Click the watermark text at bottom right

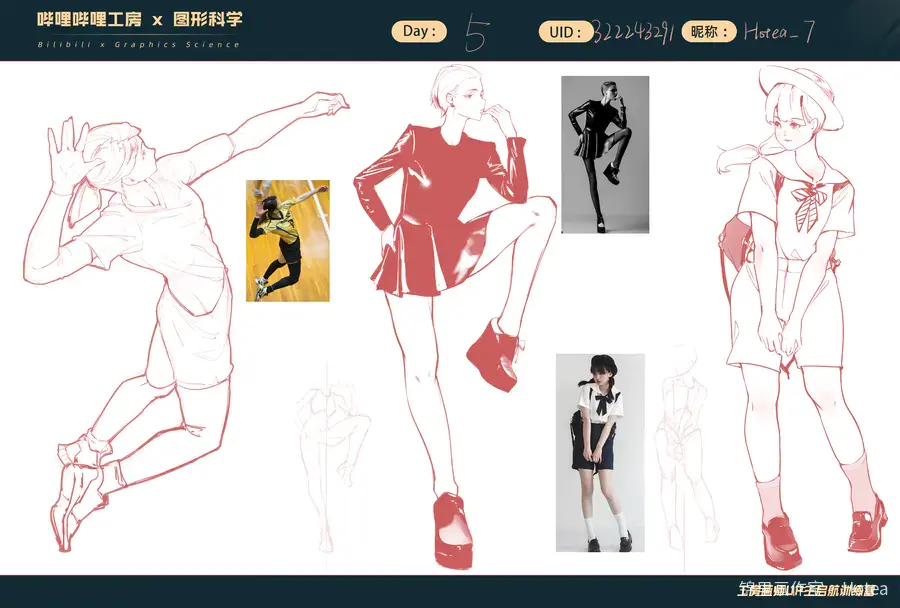click(x=812, y=588)
